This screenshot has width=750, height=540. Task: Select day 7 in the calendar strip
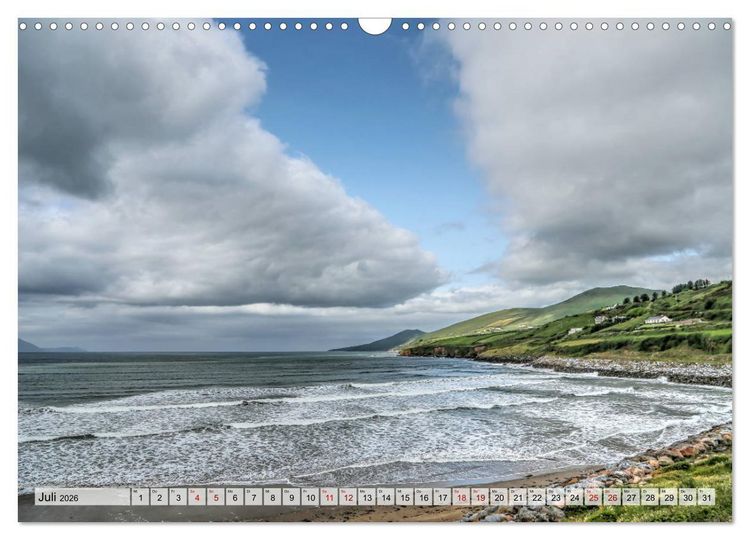pyautogui.click(x=254, y=496)
